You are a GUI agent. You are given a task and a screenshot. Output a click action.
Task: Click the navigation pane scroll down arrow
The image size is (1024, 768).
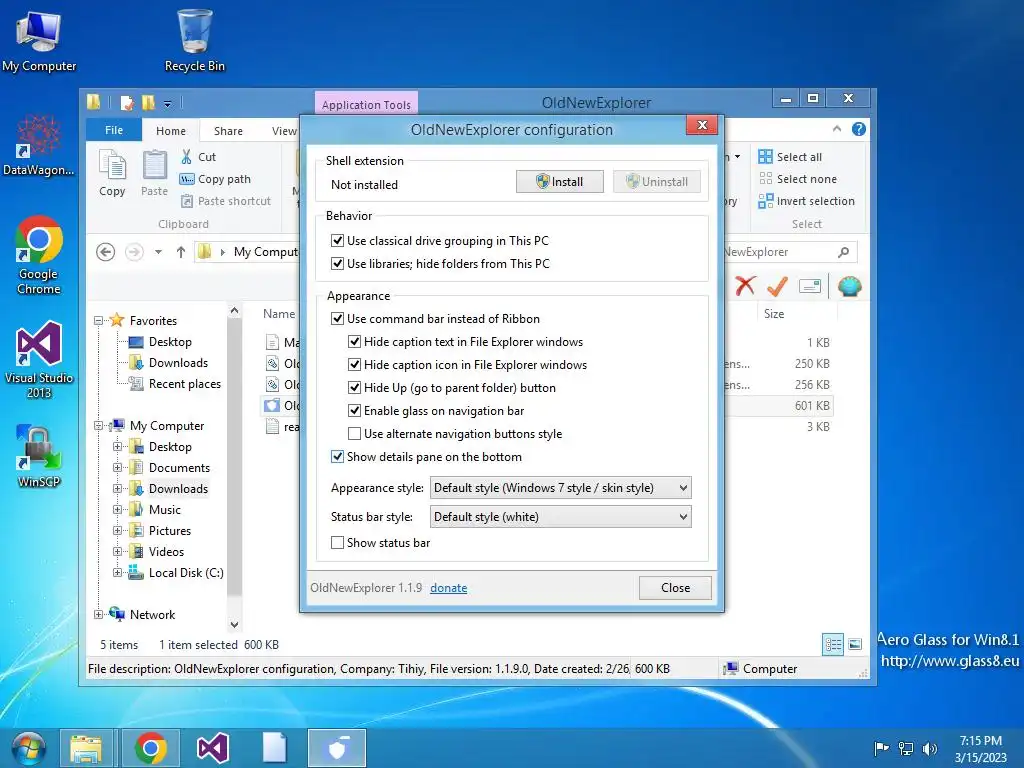click(234, 625)
